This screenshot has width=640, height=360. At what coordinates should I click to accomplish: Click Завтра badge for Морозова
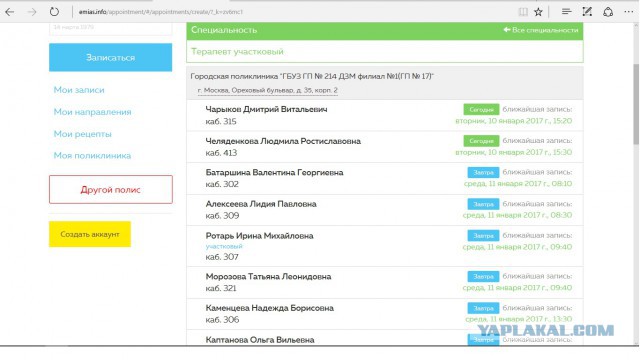pos(483,276)
